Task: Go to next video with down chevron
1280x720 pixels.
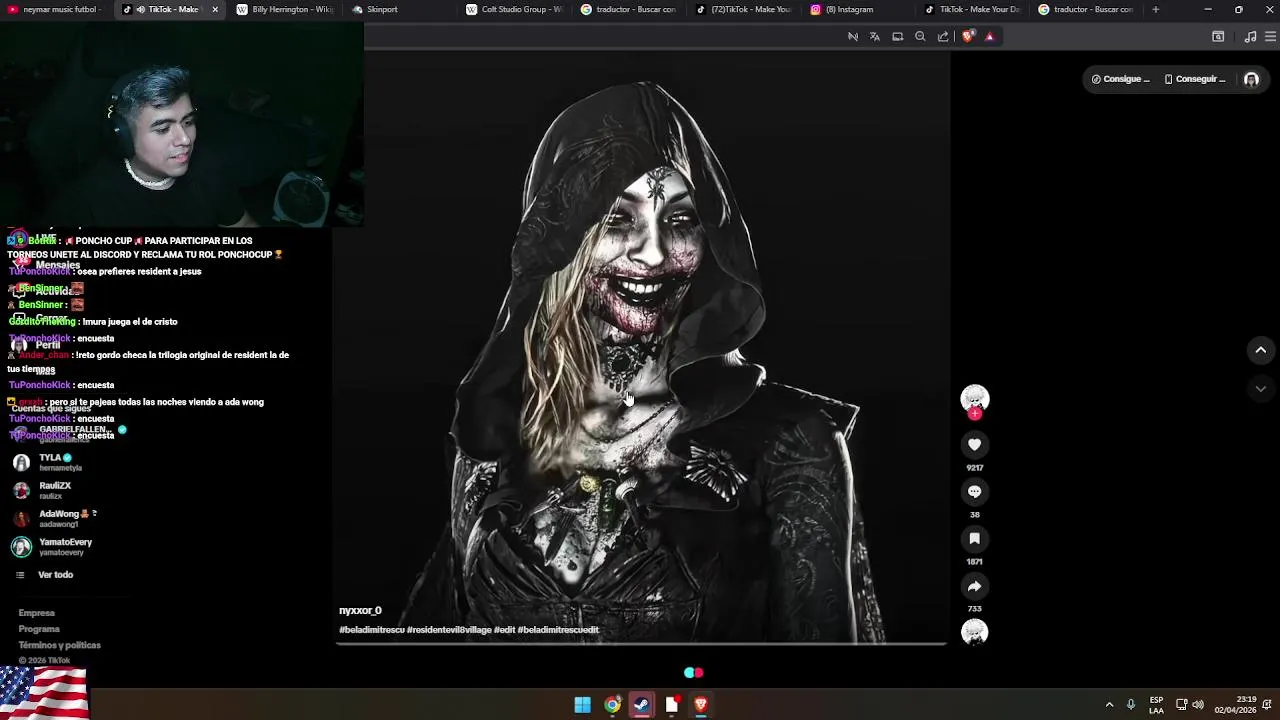Action: [1260, 388]
